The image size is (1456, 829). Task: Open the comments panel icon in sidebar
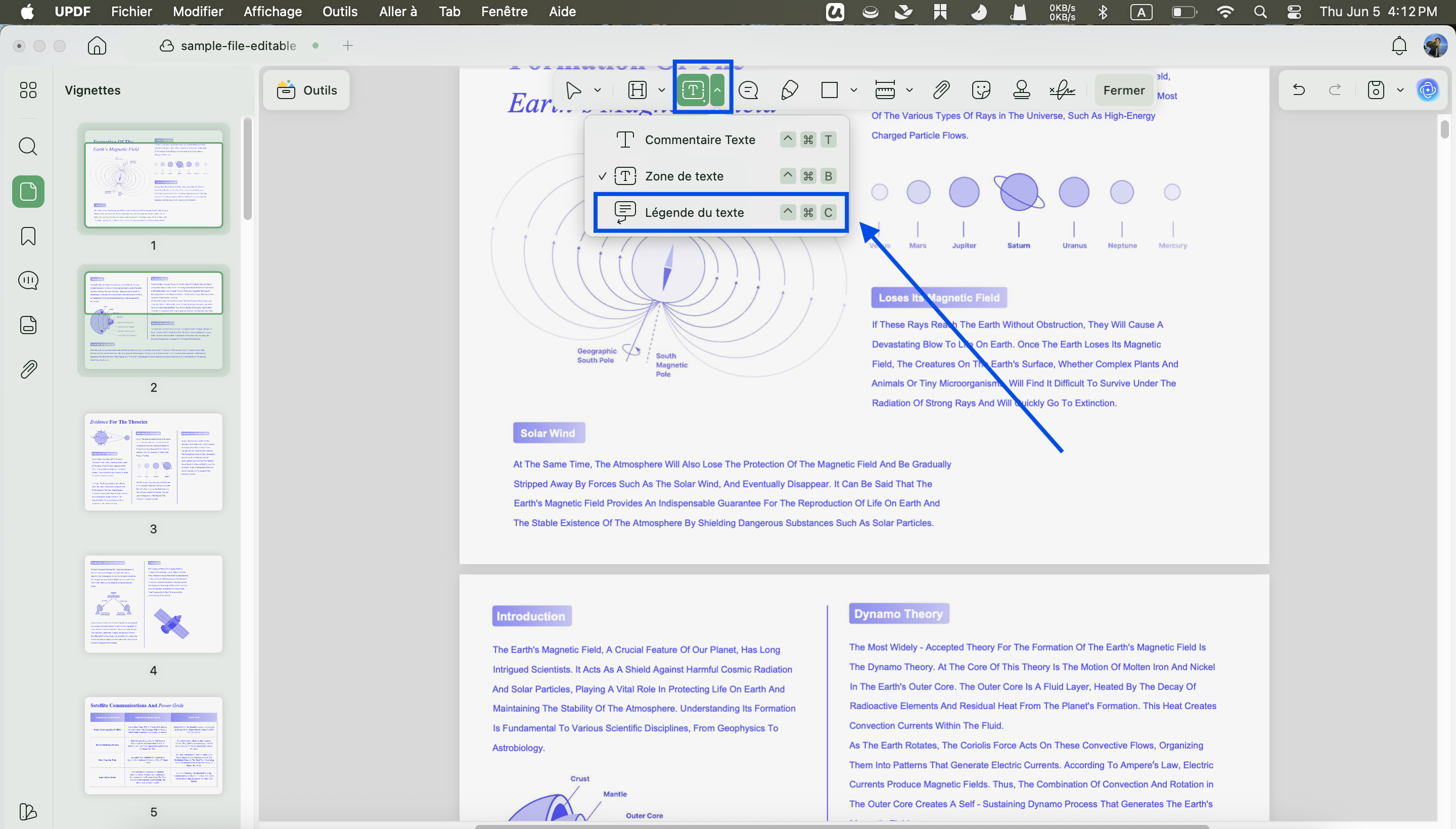coord(28,280)
